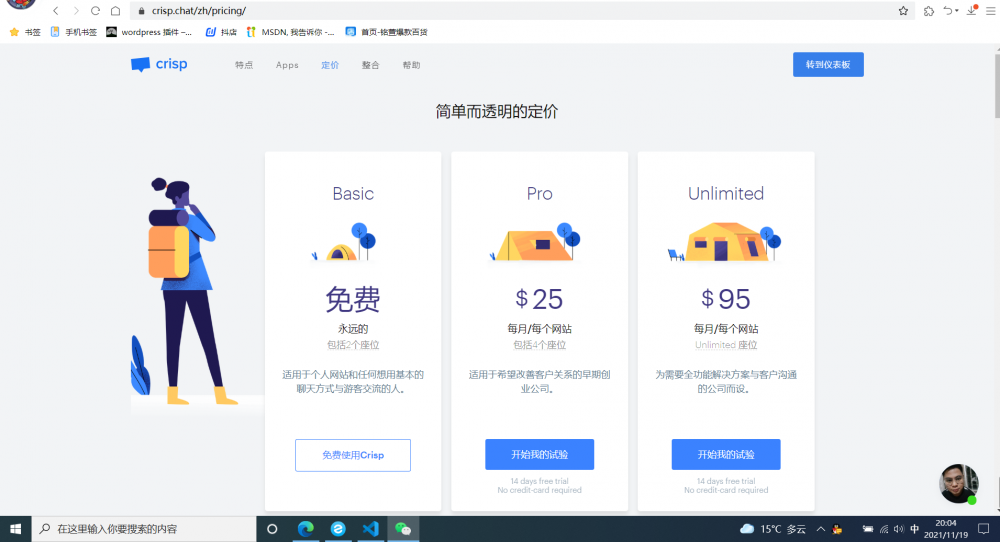Screen dimensions: 1000x542
Task: Click the volume speaker tray icon
Action: click(x=899, y=529)
